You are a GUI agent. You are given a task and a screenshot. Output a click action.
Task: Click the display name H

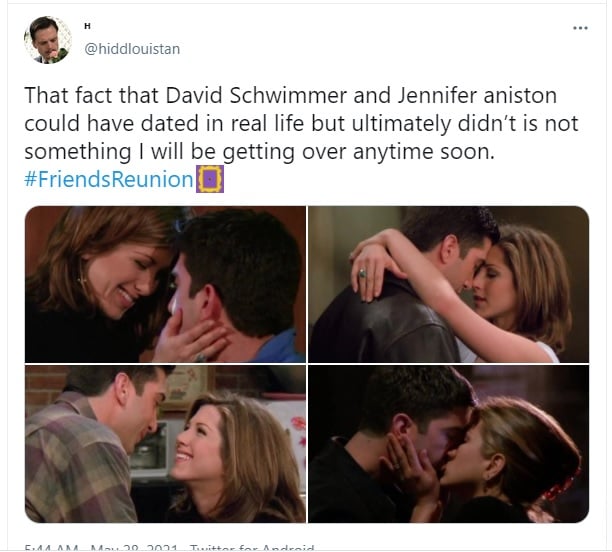87,26
